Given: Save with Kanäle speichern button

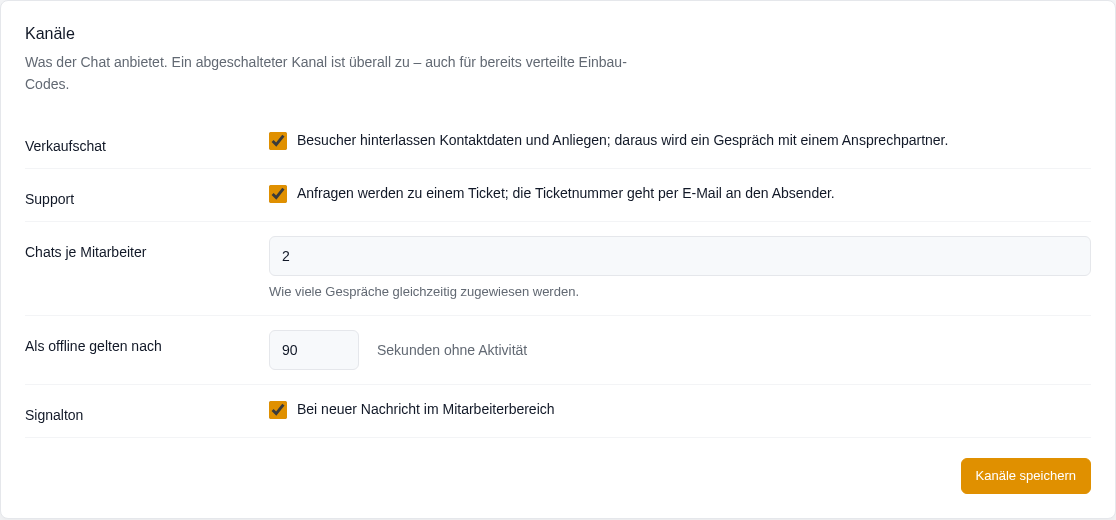Looking at the screenshot, I should point(1026,476).
